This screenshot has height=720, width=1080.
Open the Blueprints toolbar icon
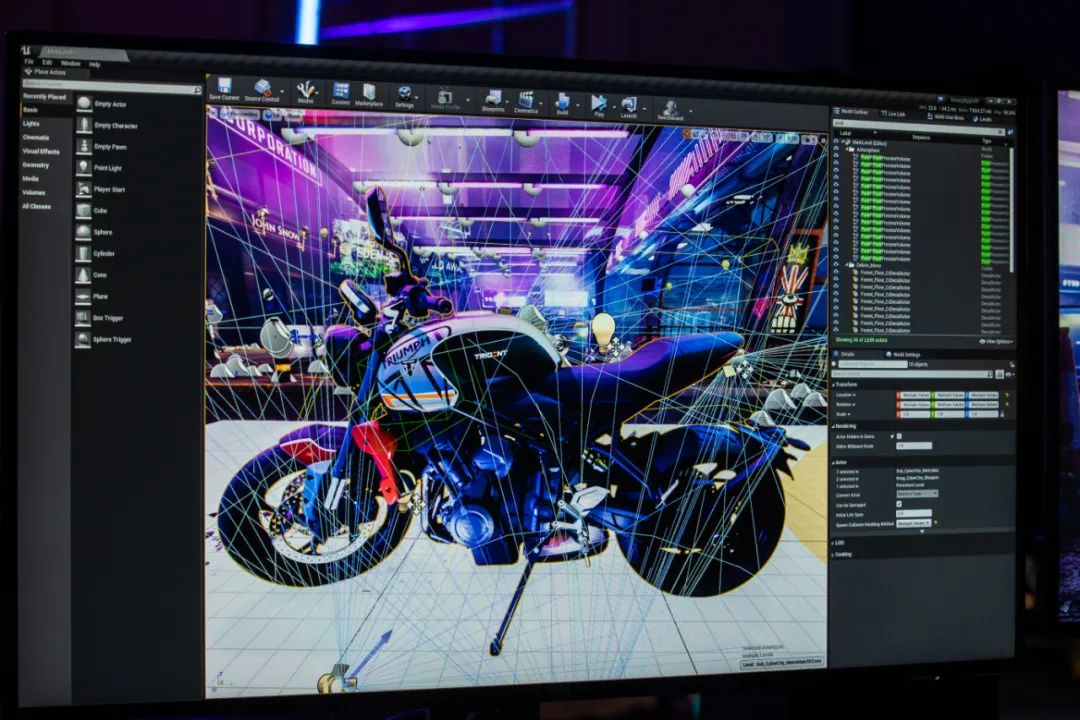492,99
